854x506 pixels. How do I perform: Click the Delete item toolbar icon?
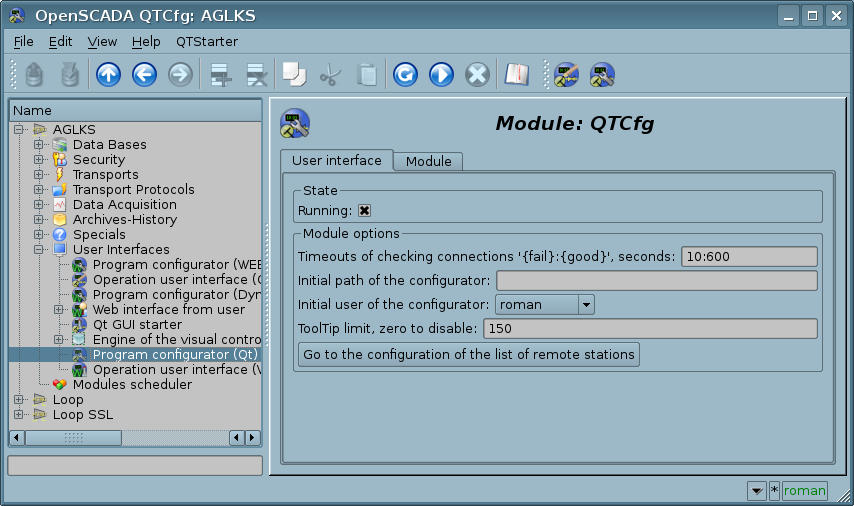pos(257,75)
